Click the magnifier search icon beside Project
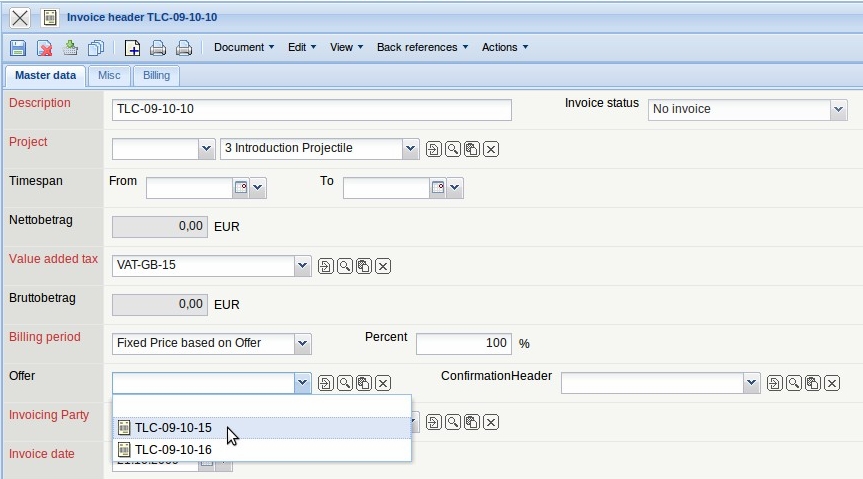Viewport: 863px width, 479px height. coord(453,149)
